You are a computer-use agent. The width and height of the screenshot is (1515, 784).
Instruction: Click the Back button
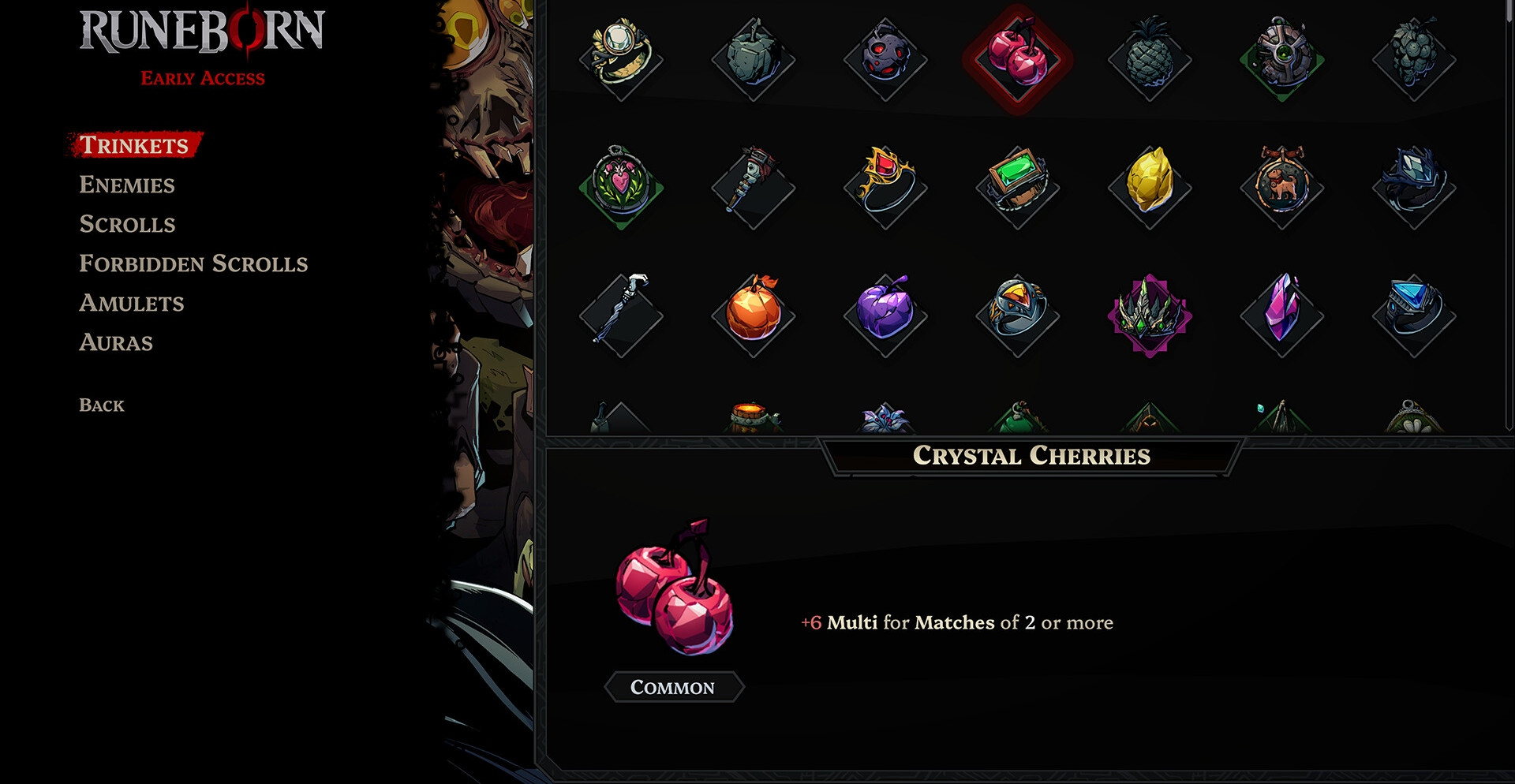point(102,405)
